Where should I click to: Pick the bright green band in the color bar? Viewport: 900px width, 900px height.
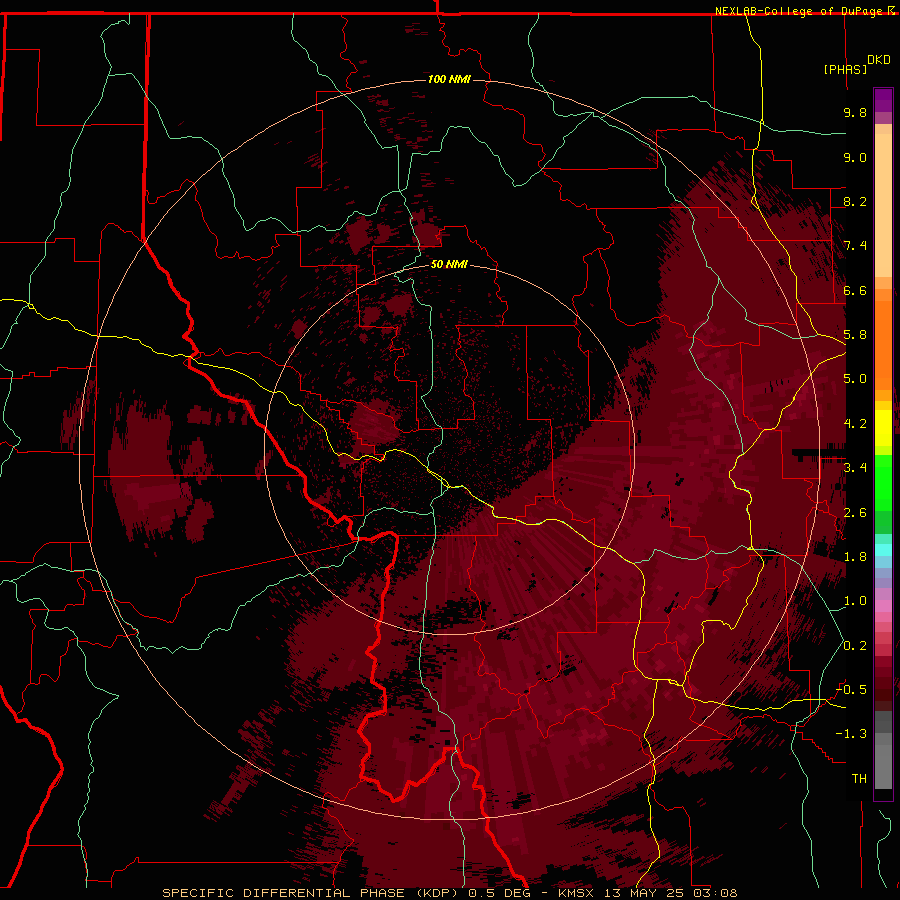(883, 485)
